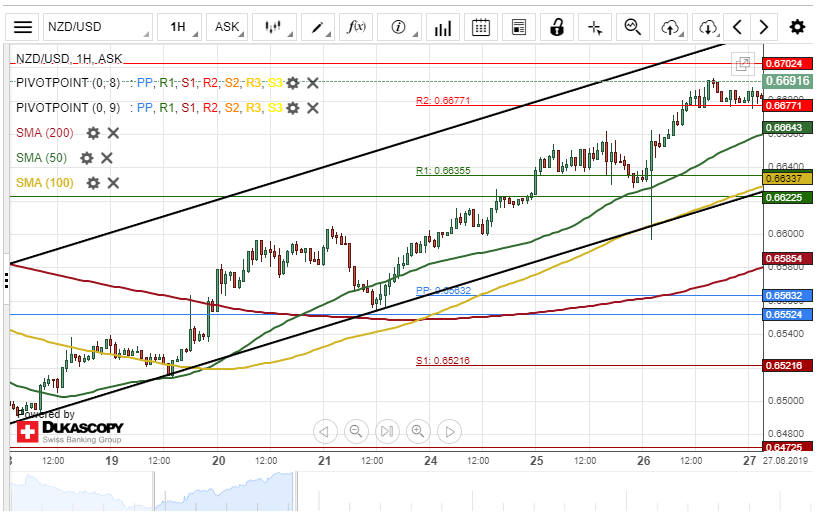Screen dimensions: 821x516
Task: Click the date 24 on time axis
Action: click(x=430, y=461)
